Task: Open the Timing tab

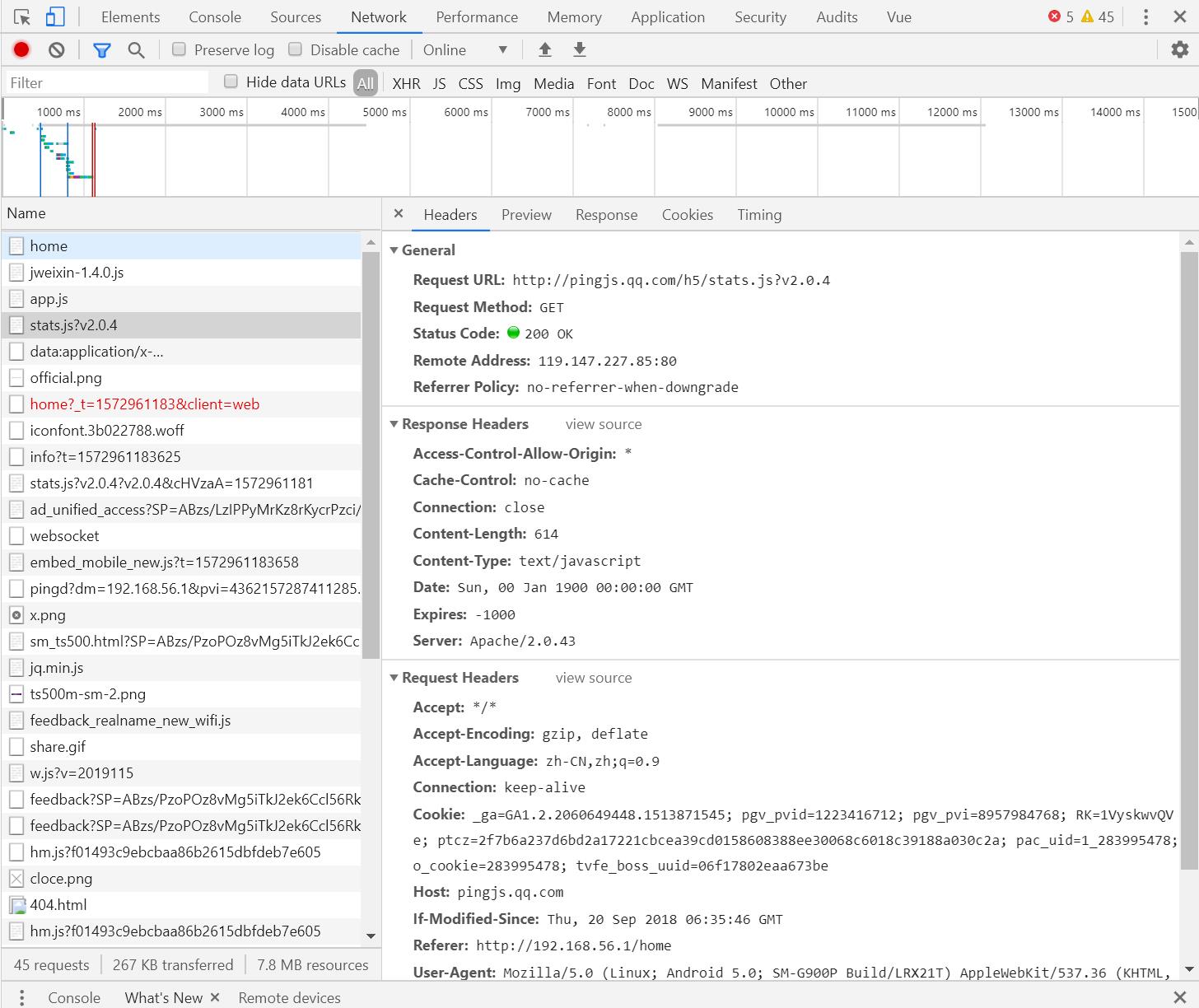Action: (x=758, y=215)
